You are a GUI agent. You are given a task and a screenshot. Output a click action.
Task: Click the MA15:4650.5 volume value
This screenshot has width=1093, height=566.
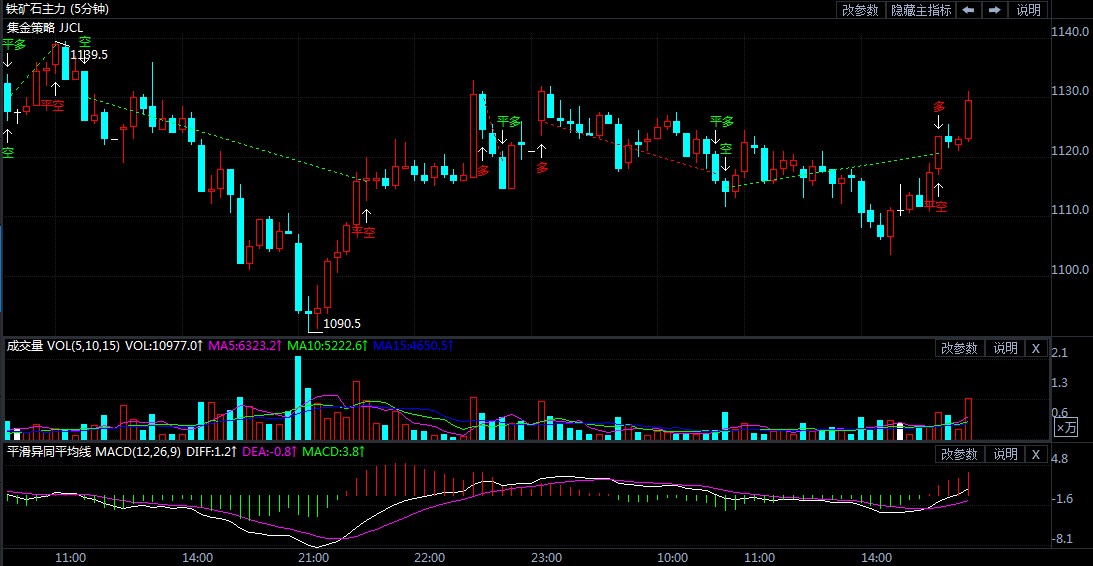[413, 346]
